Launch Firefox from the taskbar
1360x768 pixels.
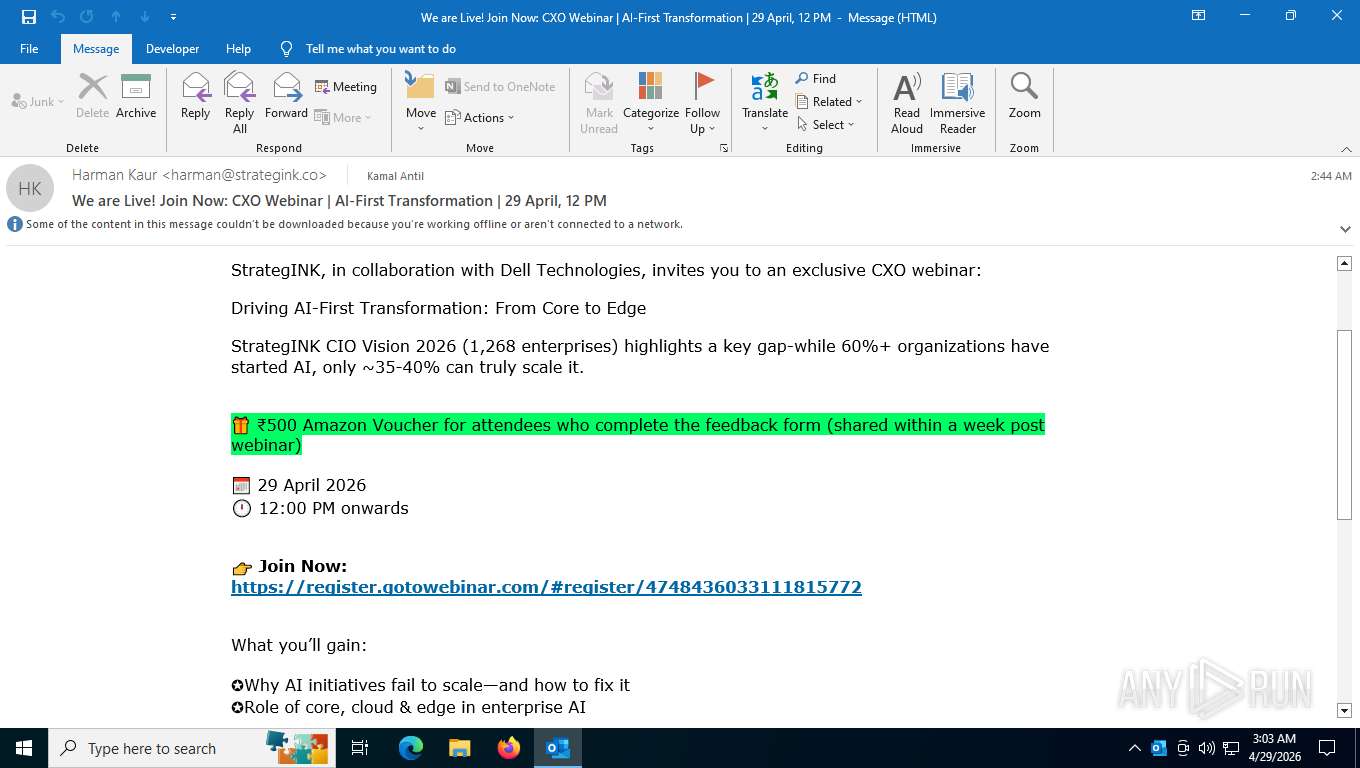[x=508, y=748]
